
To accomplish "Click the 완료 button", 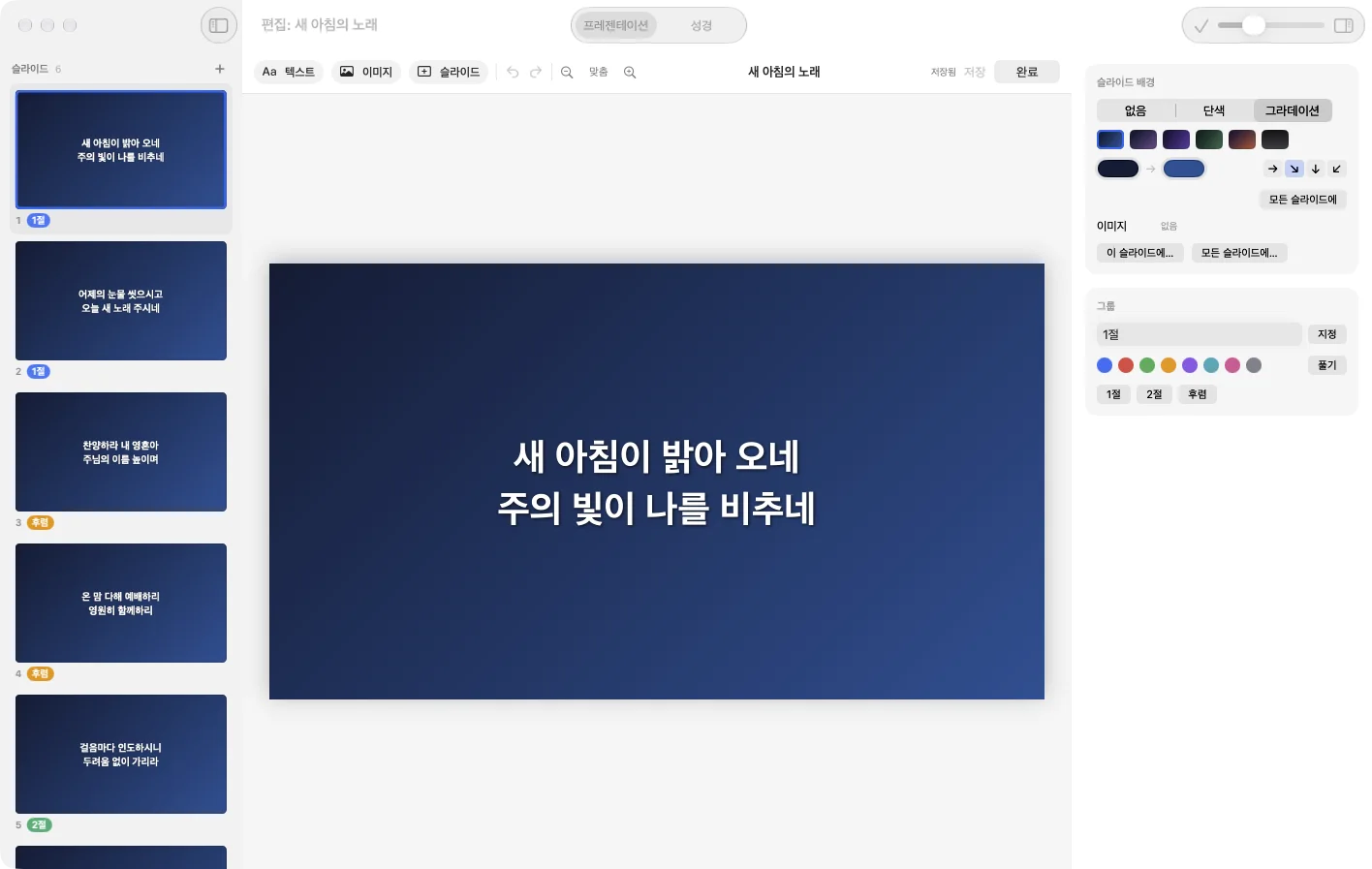I will coord(1027,72).
